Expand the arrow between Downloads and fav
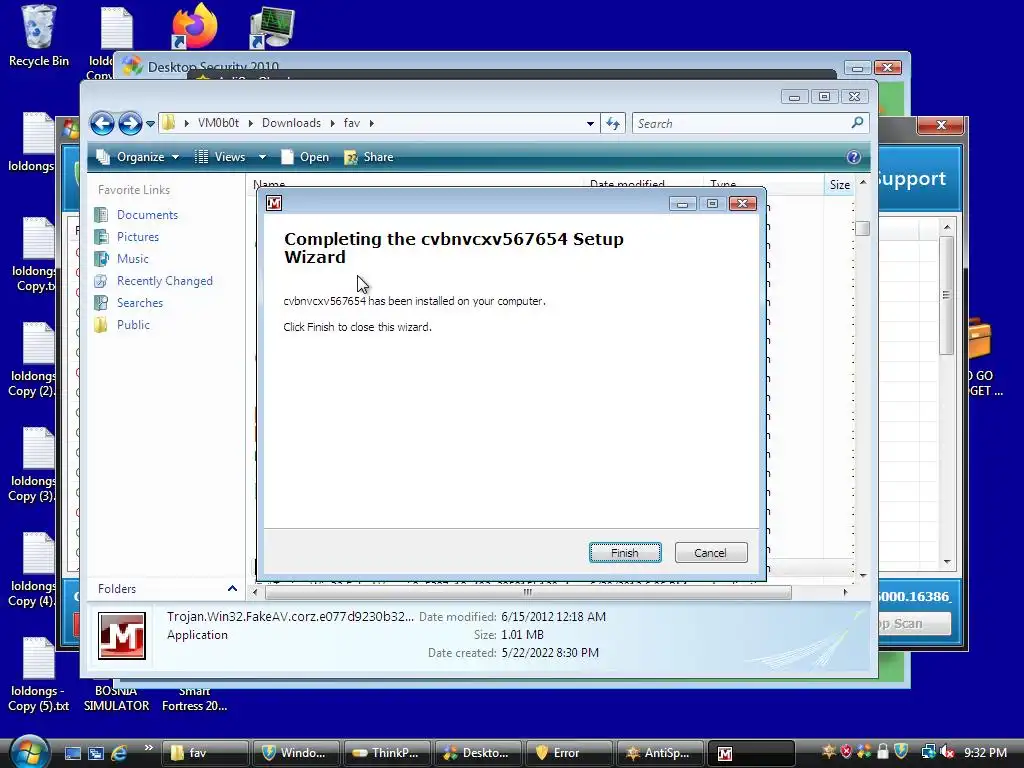 332,123
